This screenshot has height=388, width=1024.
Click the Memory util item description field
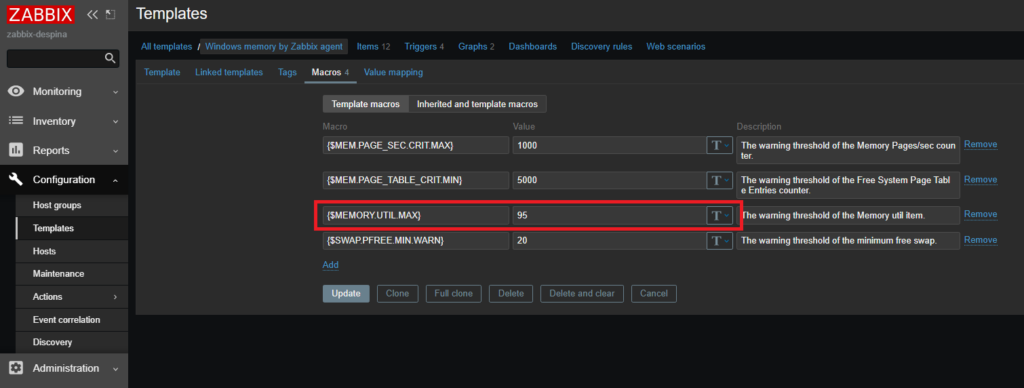point(848,216)
